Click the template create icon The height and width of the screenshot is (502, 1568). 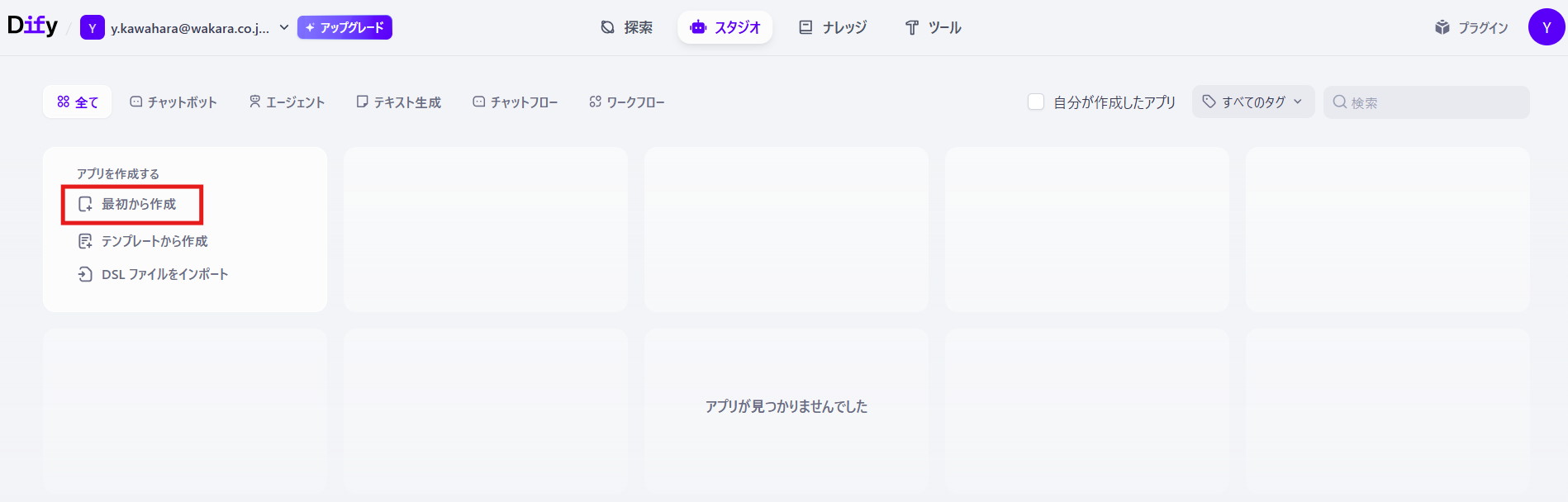85,241
